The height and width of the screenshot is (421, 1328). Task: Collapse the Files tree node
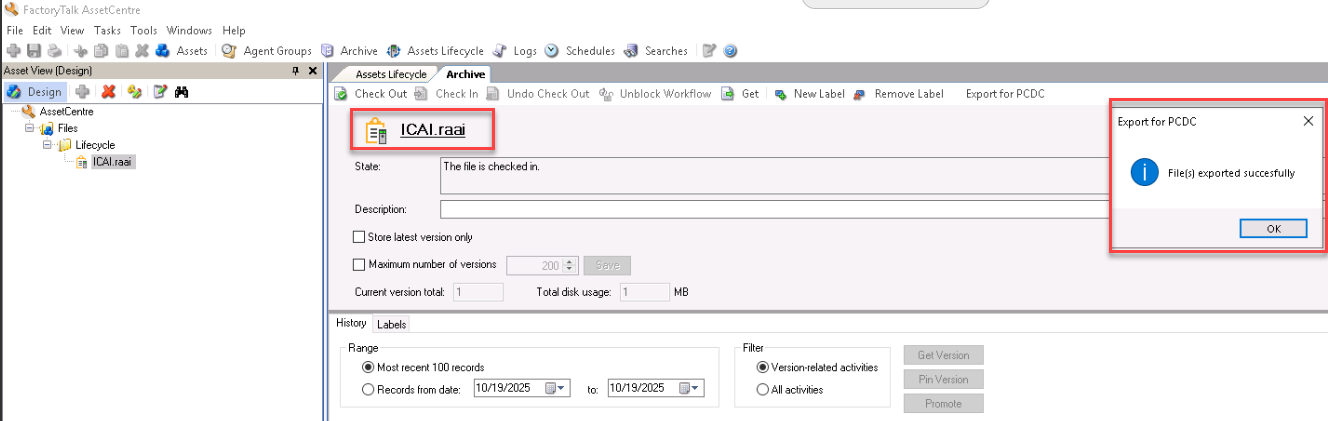click(x=31, y=128)
